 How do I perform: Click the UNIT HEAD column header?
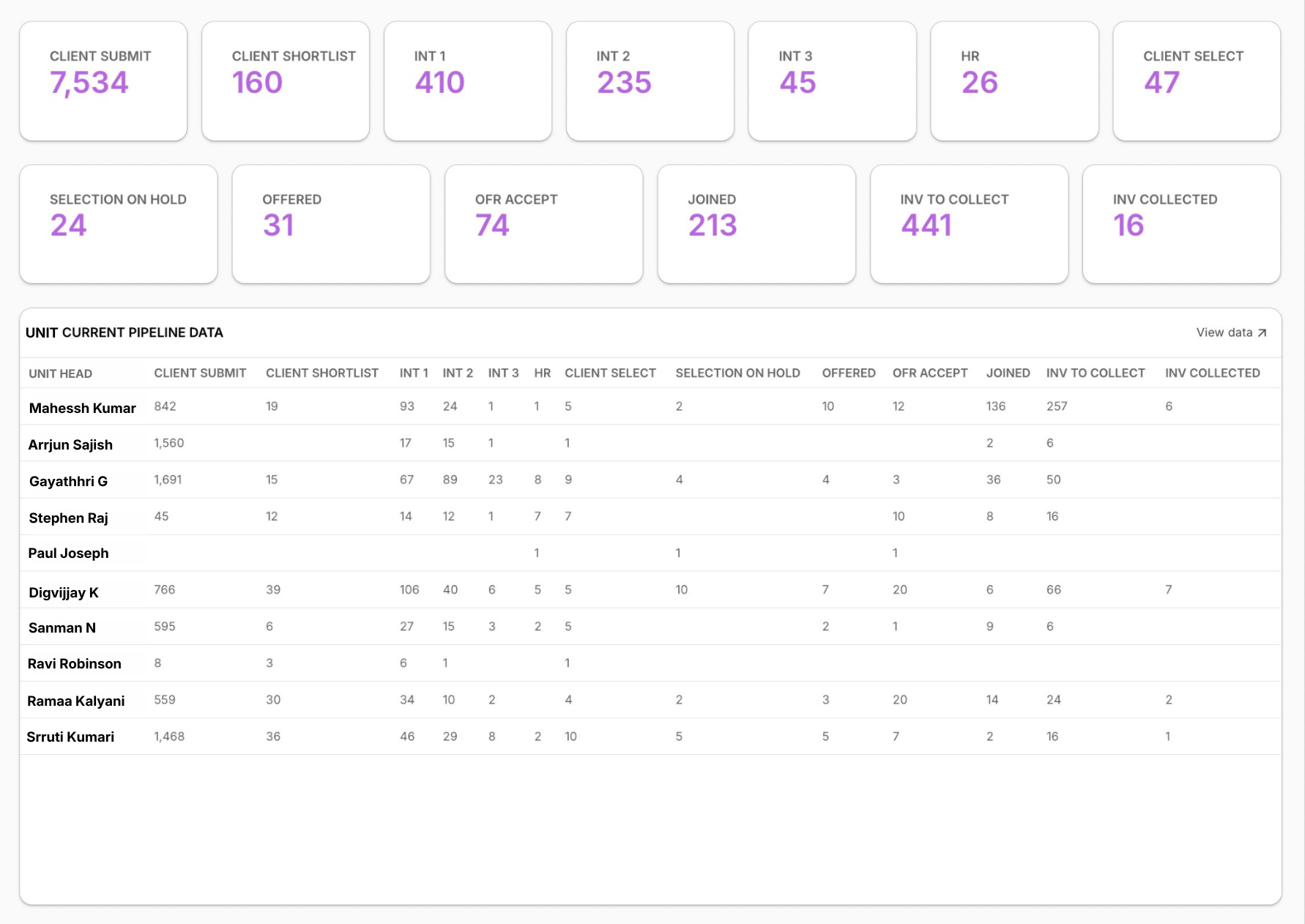pyautogui.click(x=61, y=373)
